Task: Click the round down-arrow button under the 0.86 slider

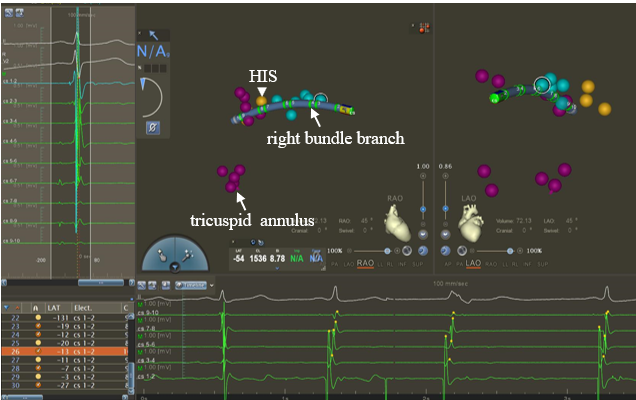Action: pyautogui.click(x=445, y=234)
